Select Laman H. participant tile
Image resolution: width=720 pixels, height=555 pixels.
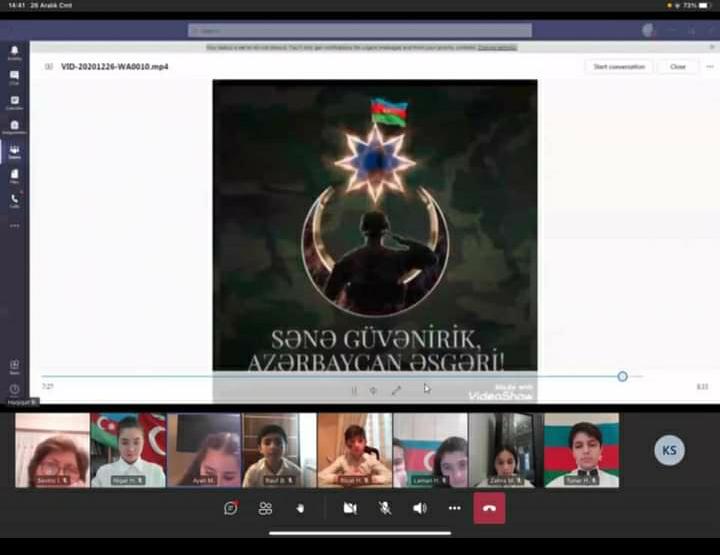tap(430, 450)
